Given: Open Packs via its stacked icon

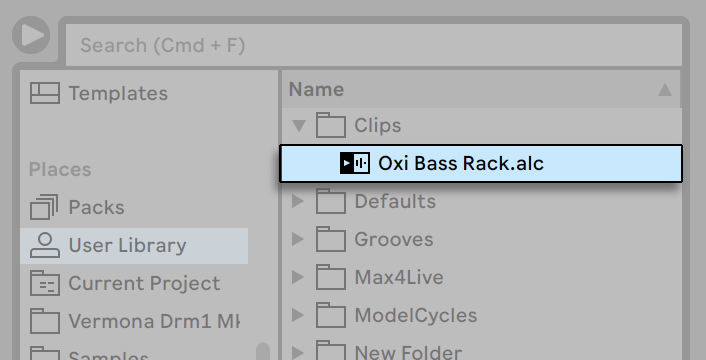Looking at the screenshot, I should pos(44,207).
